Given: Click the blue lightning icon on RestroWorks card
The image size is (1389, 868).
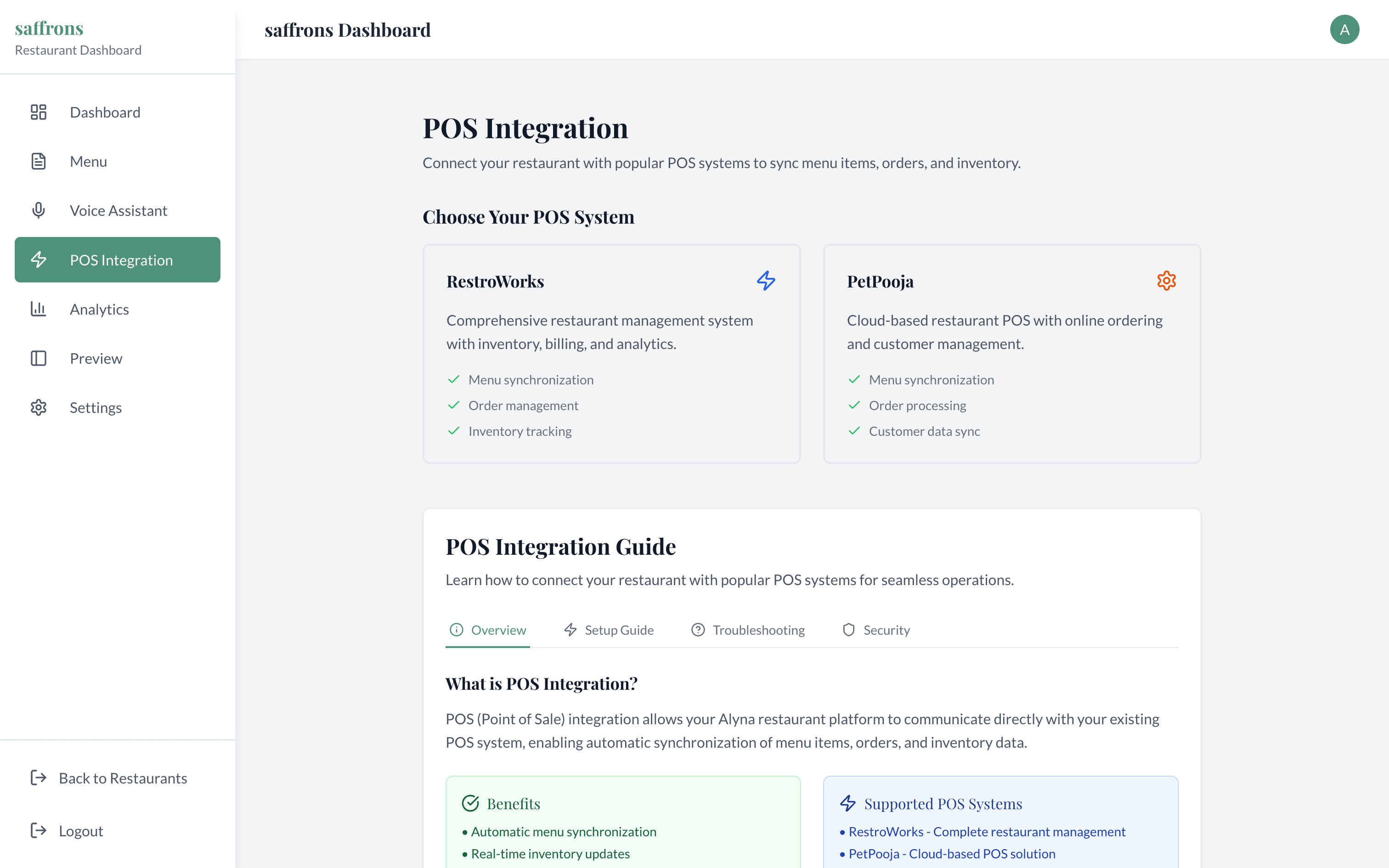Looking at the screenshot, I should [766, 281].
